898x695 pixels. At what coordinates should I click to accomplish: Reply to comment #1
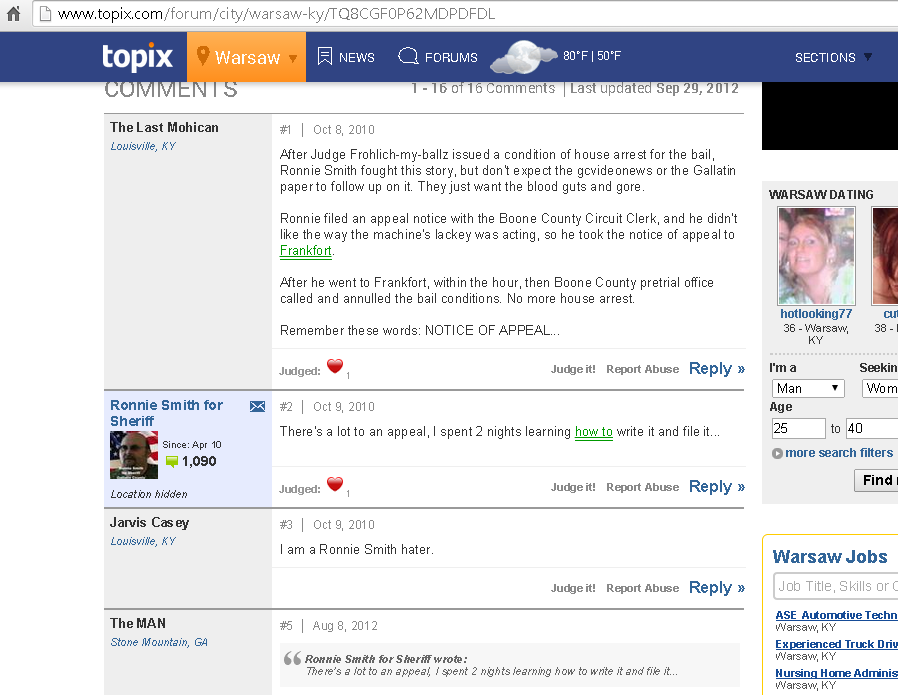click(716, 369)
